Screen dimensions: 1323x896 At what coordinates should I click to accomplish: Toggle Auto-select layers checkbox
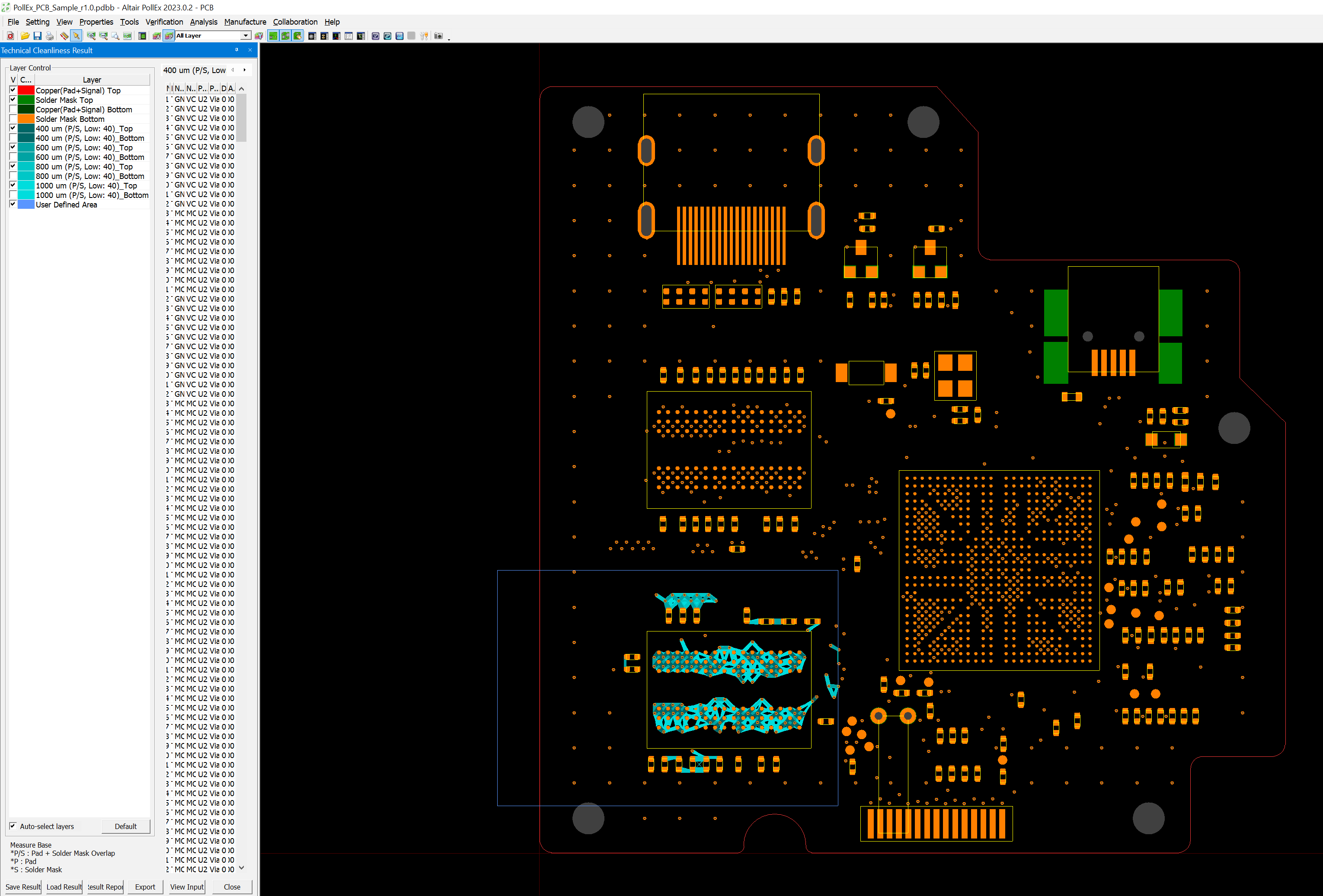click(13, 826)
